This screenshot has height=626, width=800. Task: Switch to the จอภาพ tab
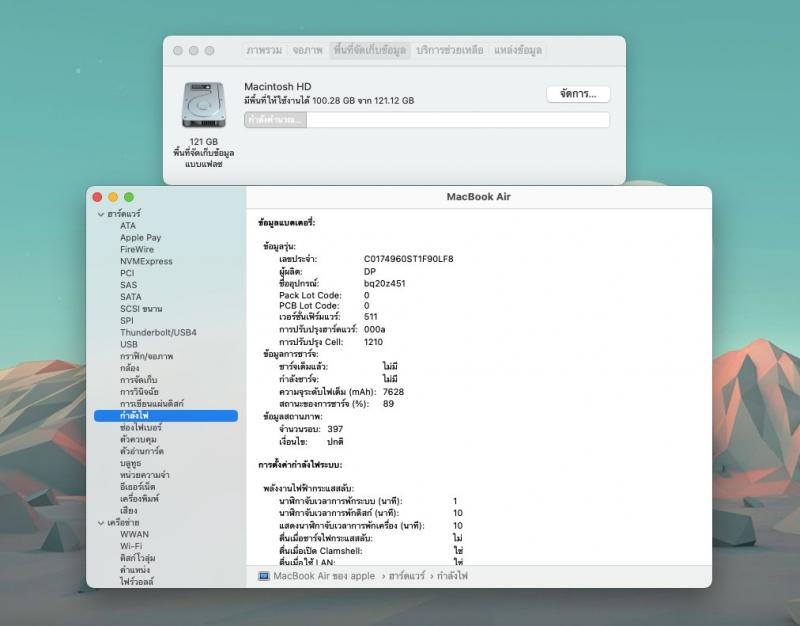[307, 50]
